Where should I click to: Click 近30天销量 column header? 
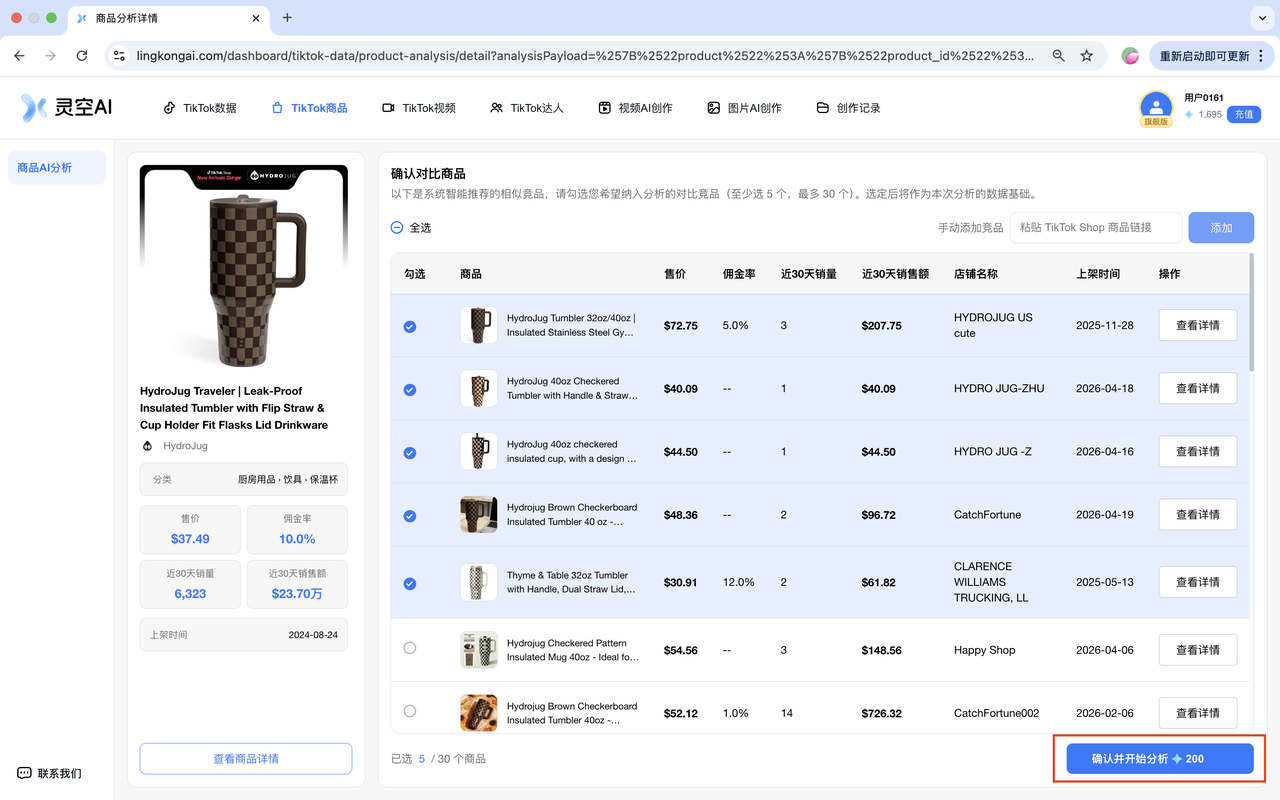click(808, 274)
